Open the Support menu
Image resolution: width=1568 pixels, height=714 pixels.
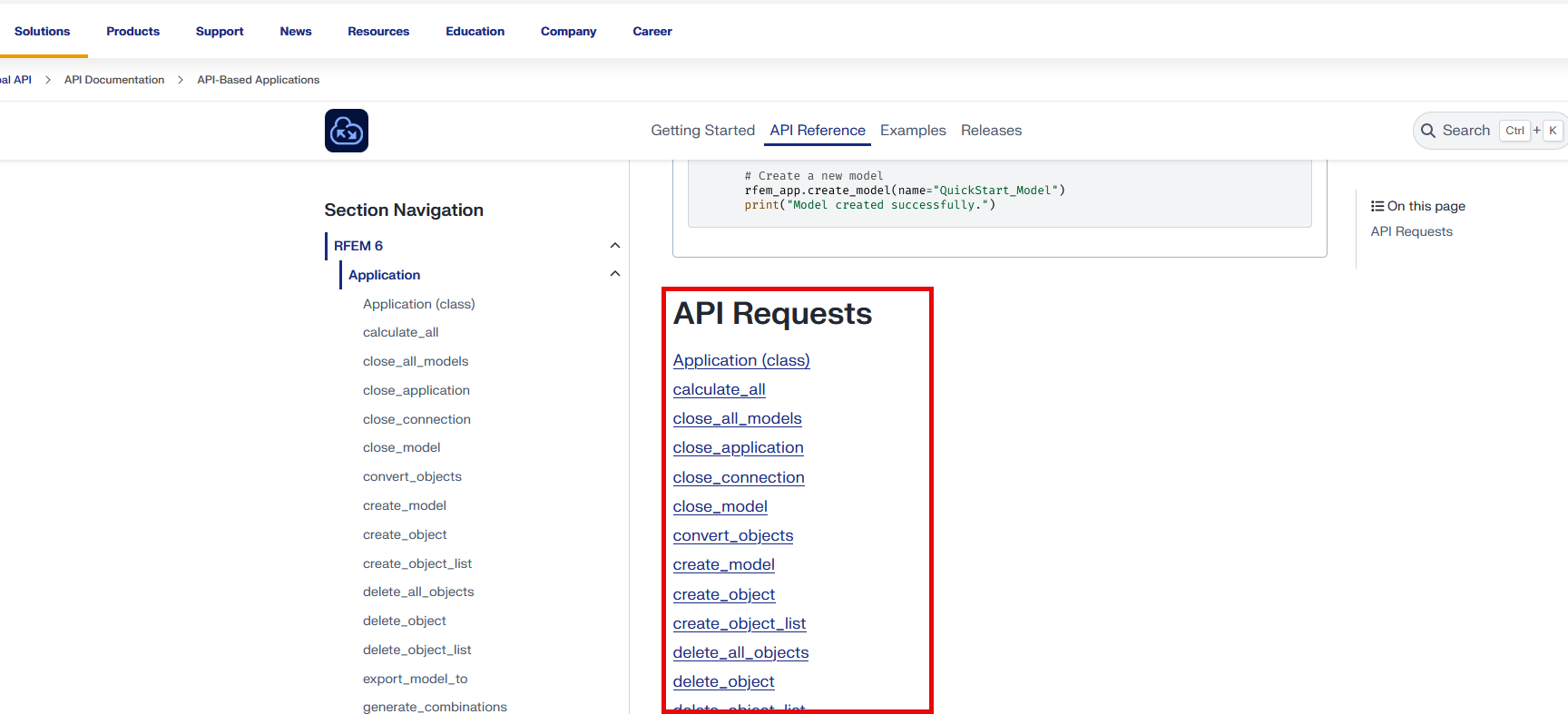[220, 31]
